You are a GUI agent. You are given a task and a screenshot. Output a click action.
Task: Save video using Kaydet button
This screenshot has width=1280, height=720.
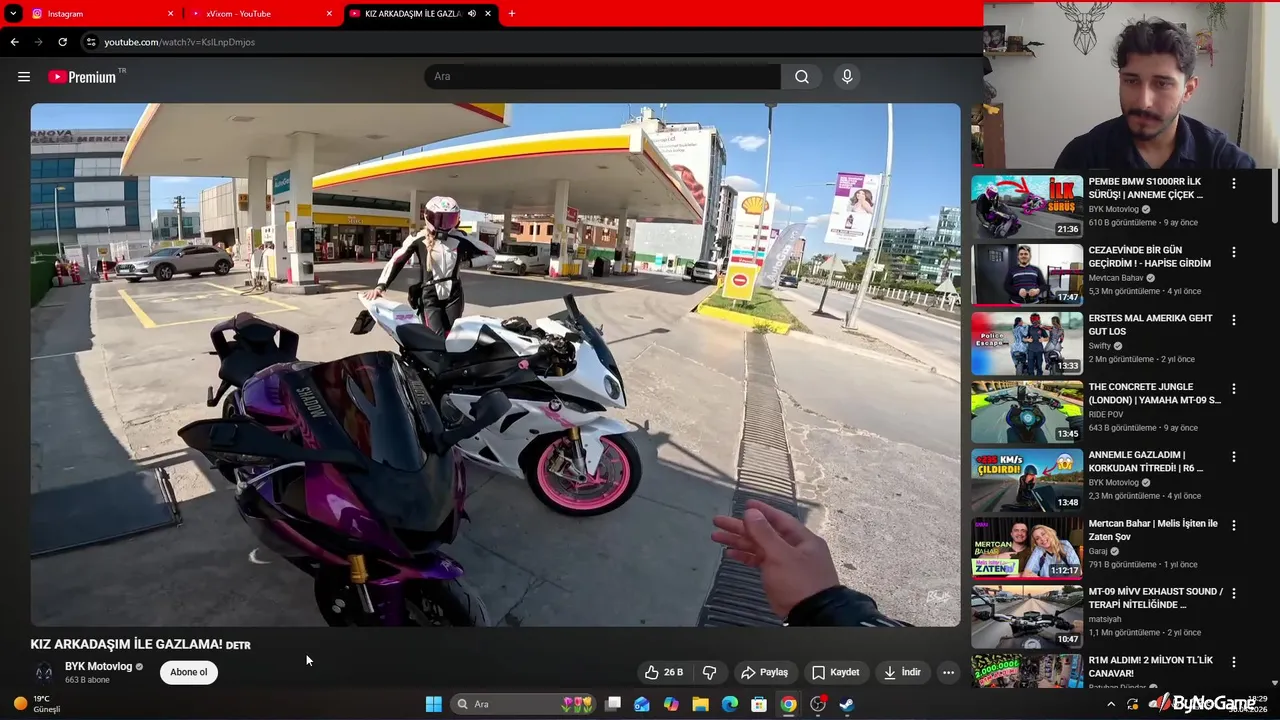(835, 672)
